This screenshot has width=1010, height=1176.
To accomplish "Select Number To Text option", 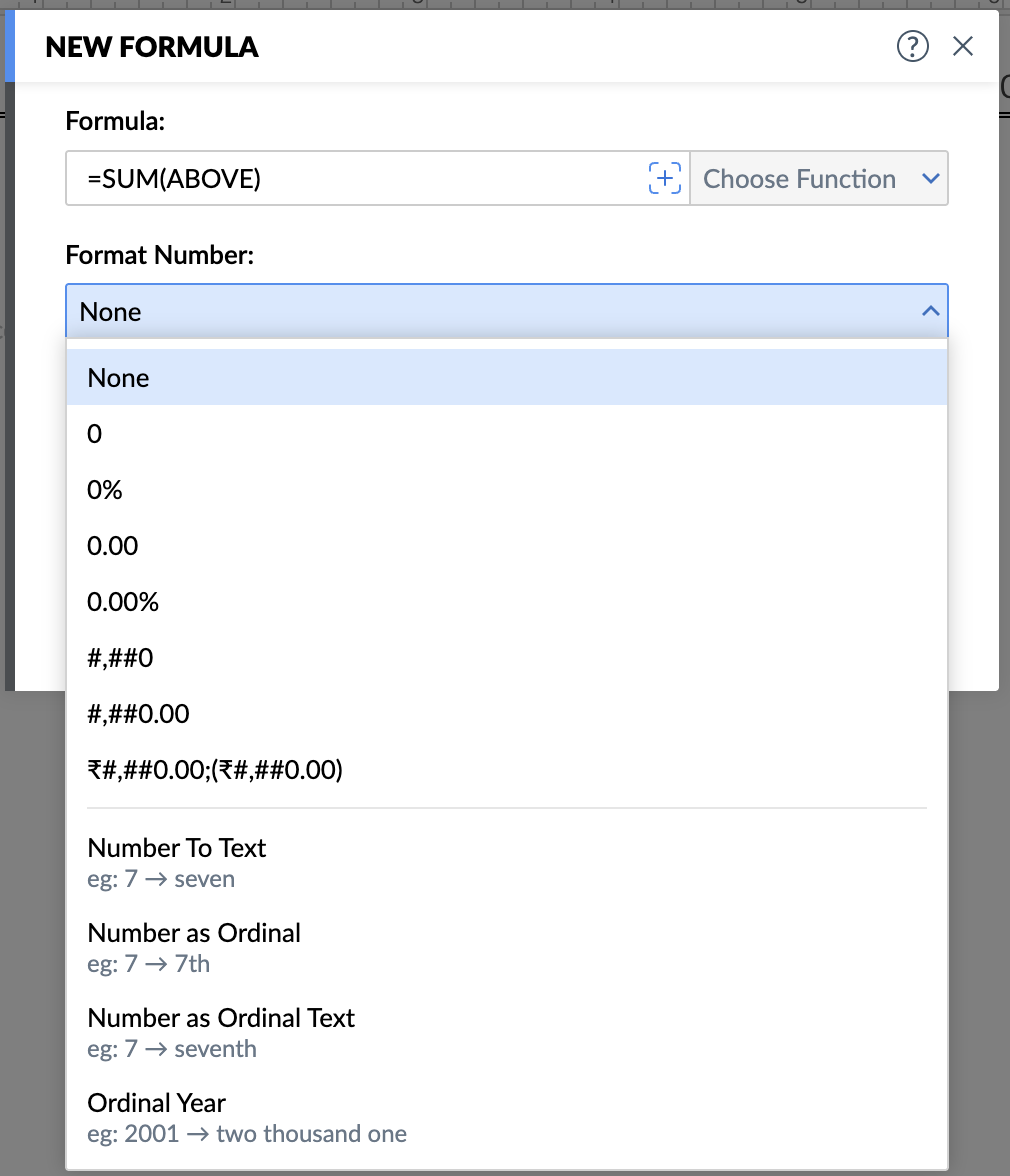I will [x=507, y=862].
